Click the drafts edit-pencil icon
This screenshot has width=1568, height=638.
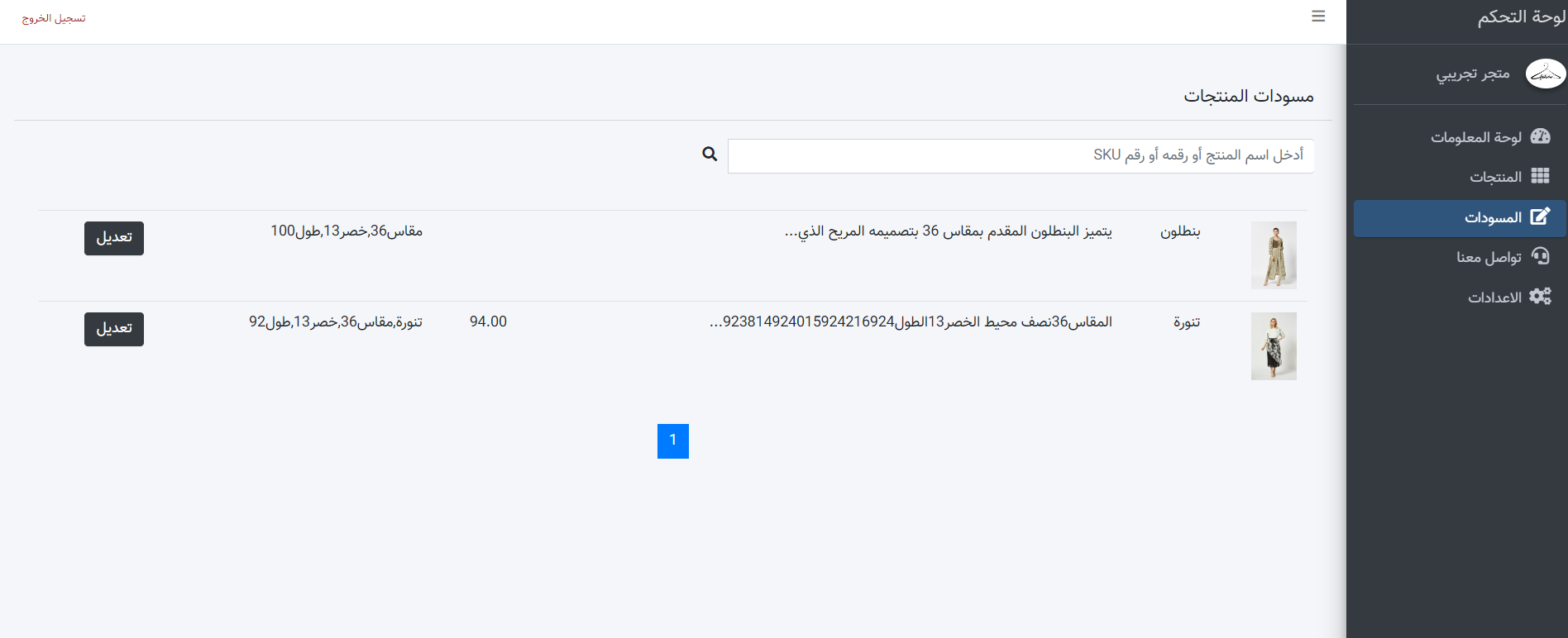[1540, 217]
